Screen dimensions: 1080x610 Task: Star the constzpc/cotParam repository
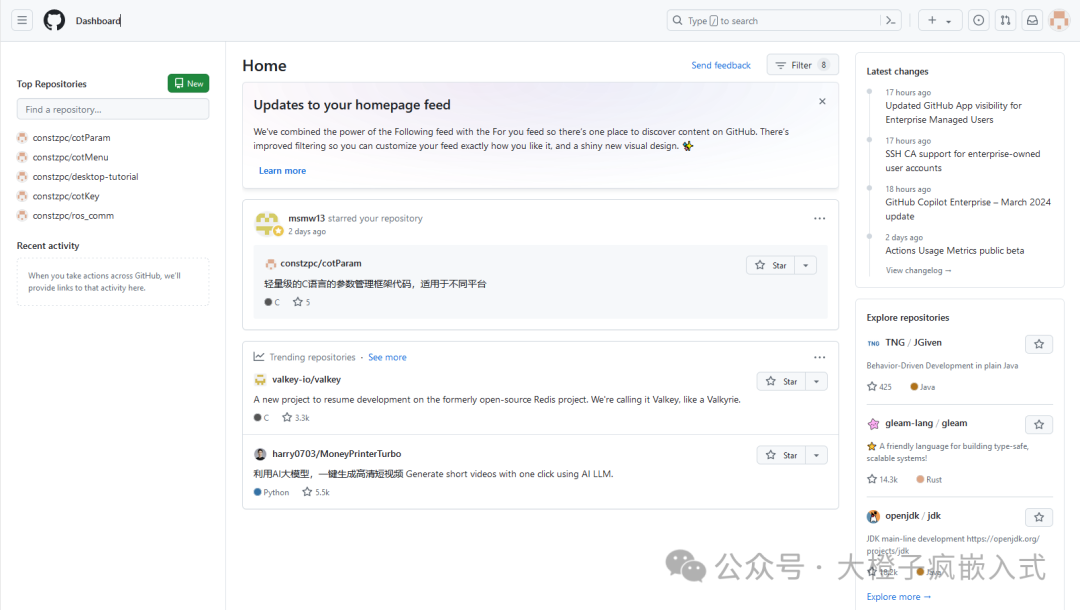click(771, 265)
